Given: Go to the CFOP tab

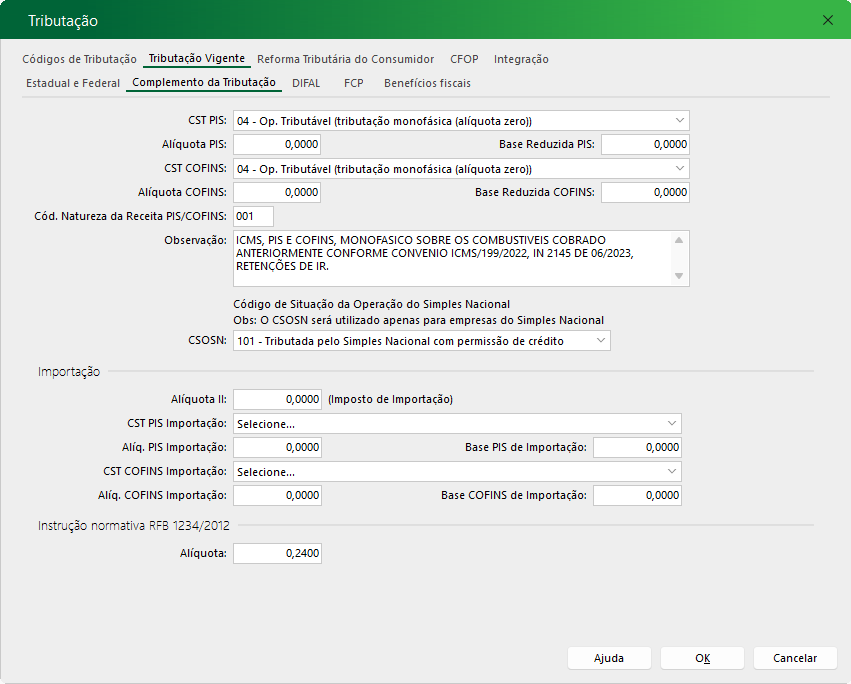Looking at the screenshot, I should (464, 59).
